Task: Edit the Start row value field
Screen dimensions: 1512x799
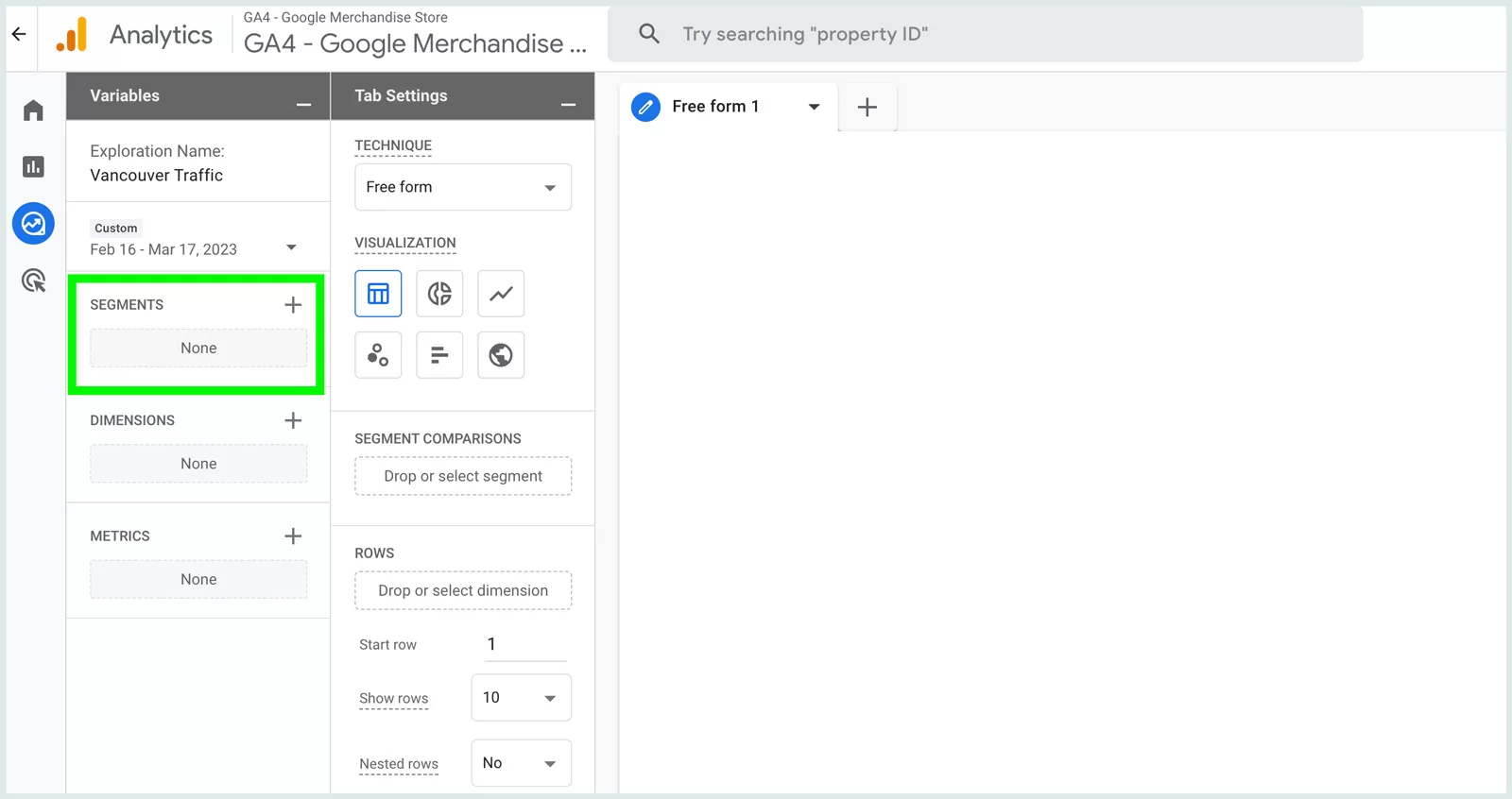Action: coord(525,644)
